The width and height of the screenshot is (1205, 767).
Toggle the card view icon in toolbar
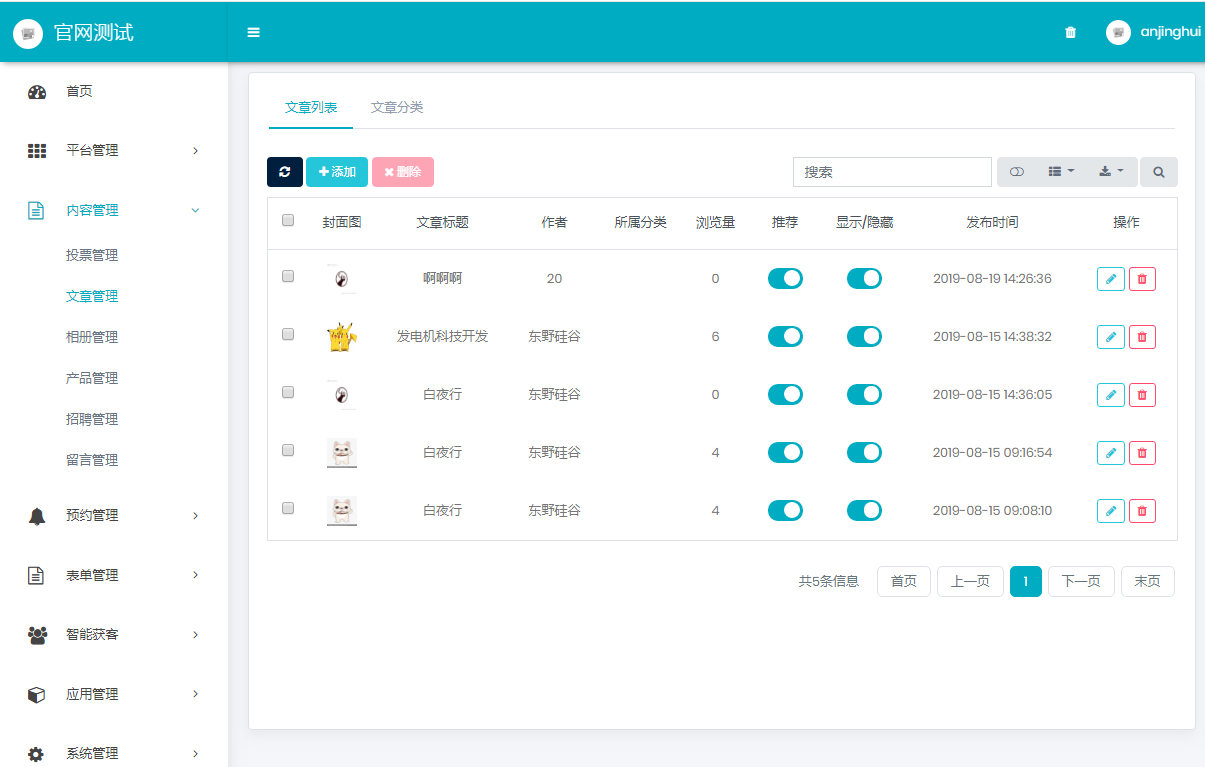[1017, 172]
